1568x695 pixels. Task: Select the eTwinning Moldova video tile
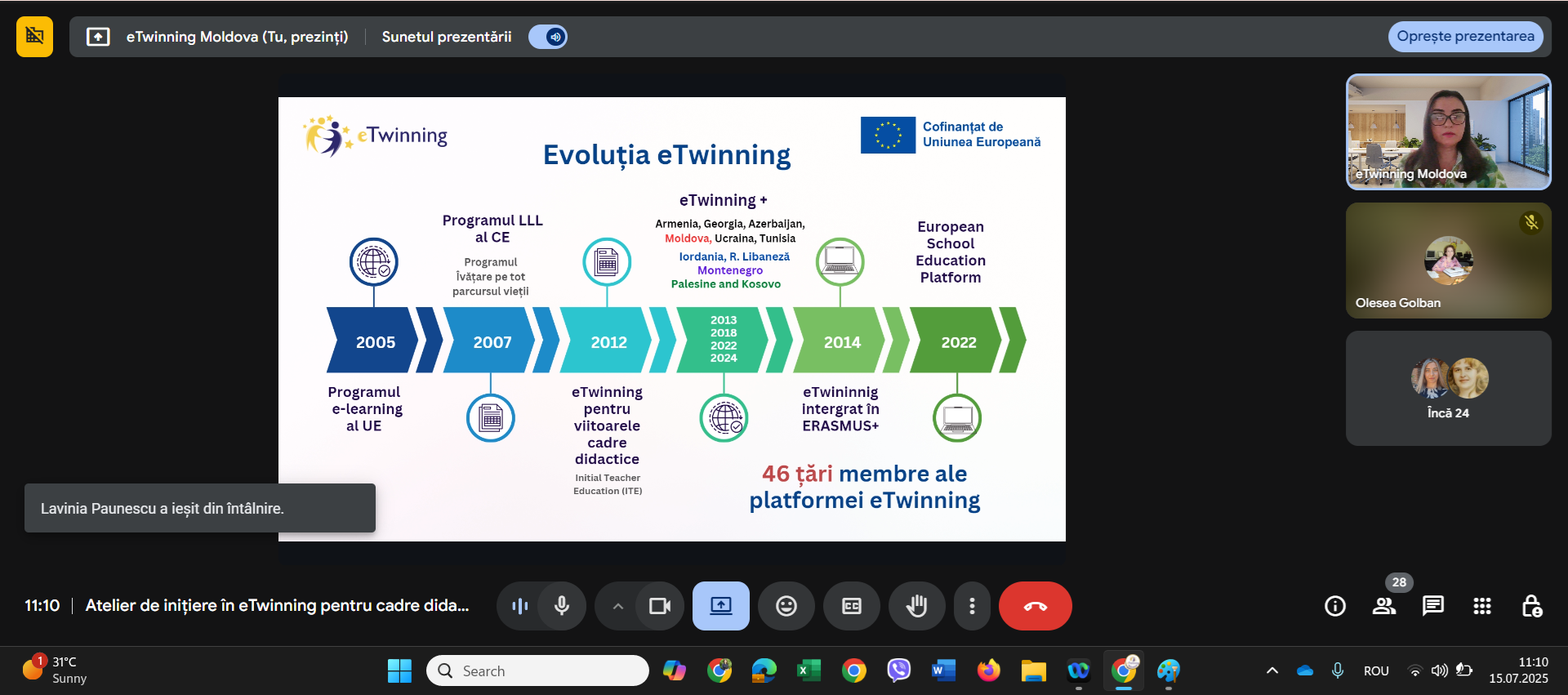[1448, 131]
